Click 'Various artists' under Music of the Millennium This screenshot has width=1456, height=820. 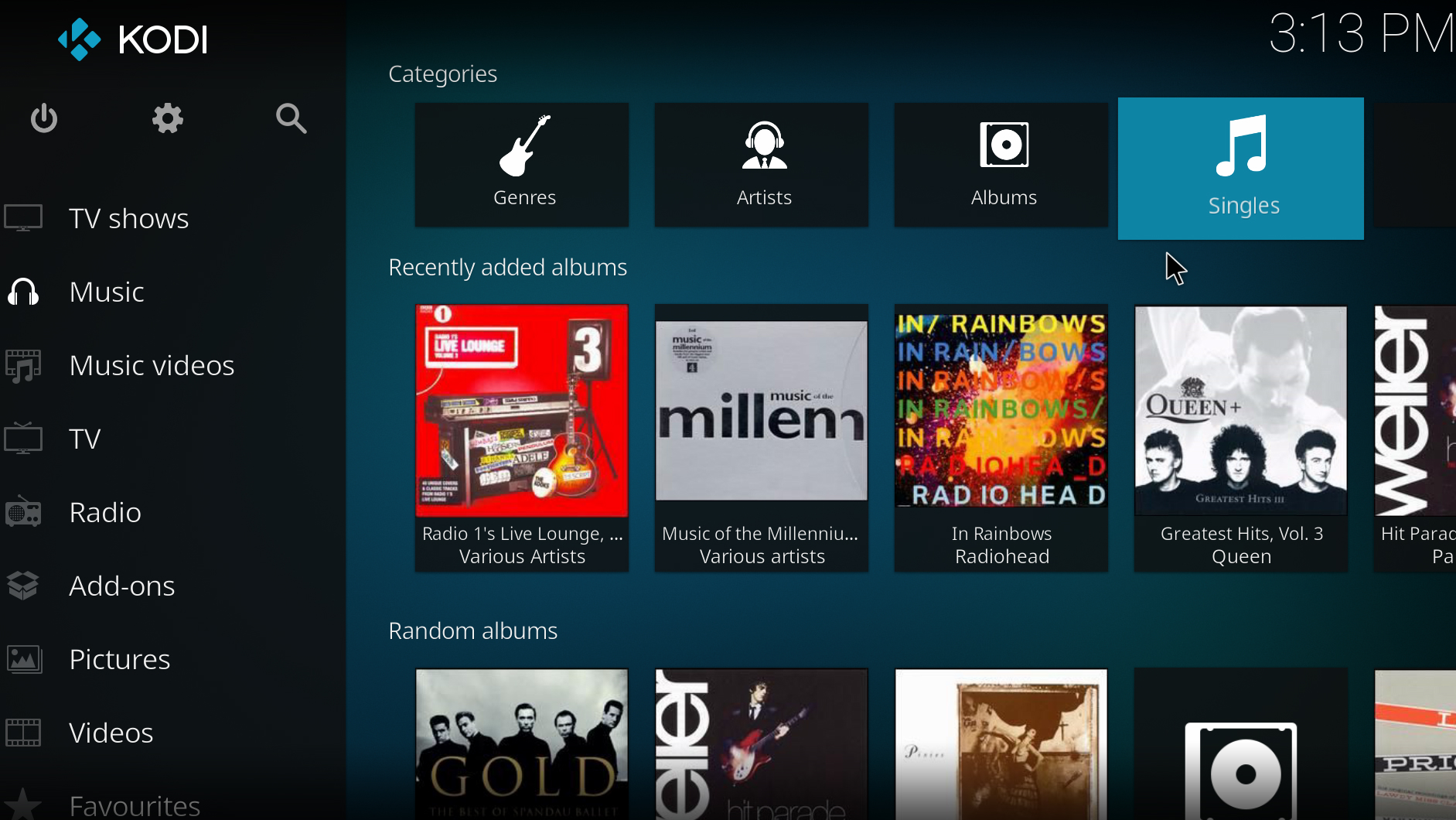(762, 556)
